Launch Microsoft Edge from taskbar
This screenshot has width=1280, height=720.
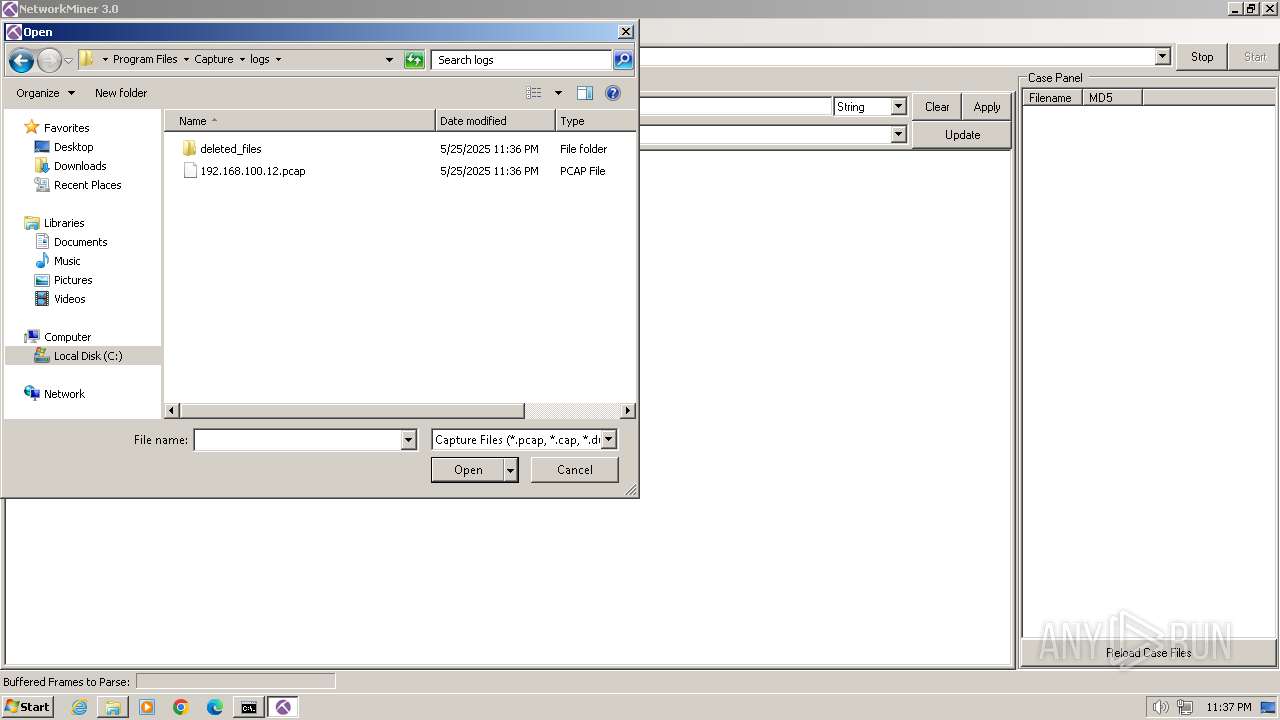point(215,707)
